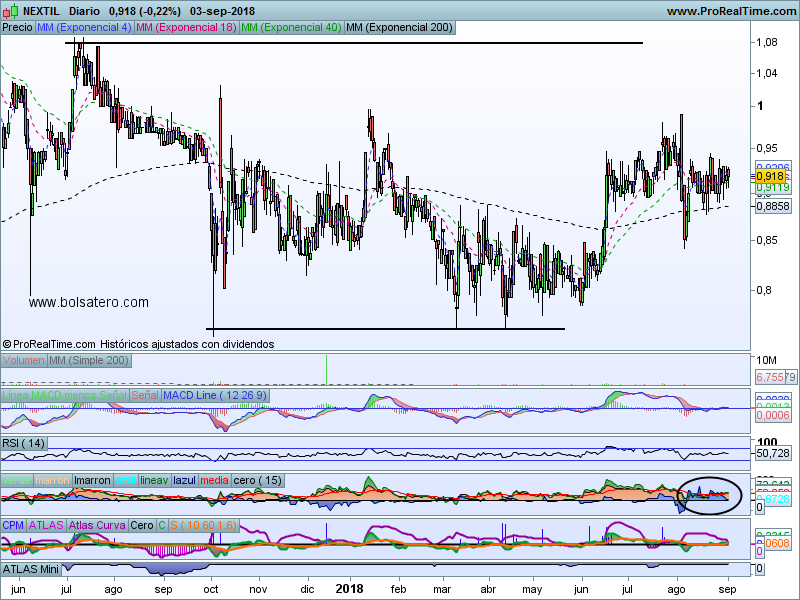The height and width of the screenshot is (600, 800).
Task: Click the chart icon beside NEXTIL
Action: click(11, 10)
